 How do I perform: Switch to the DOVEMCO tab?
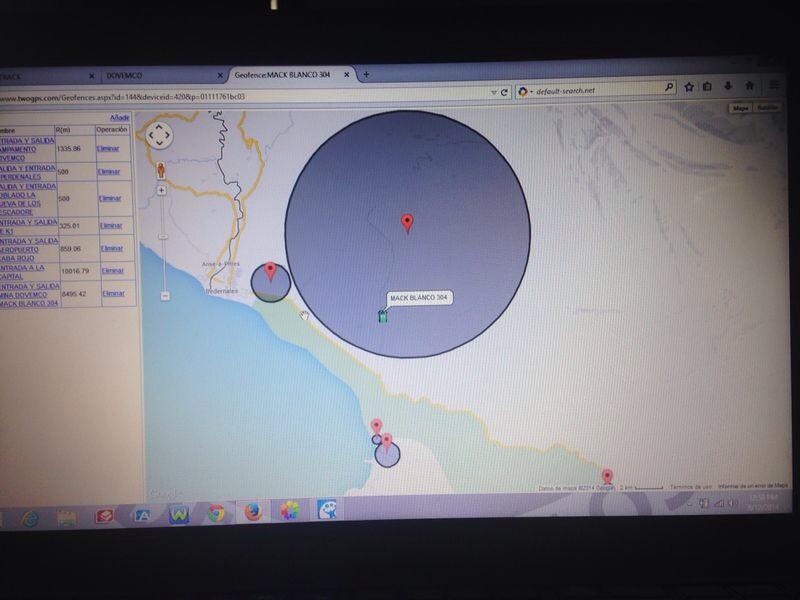pyautogui.click(x=162, y=76)
